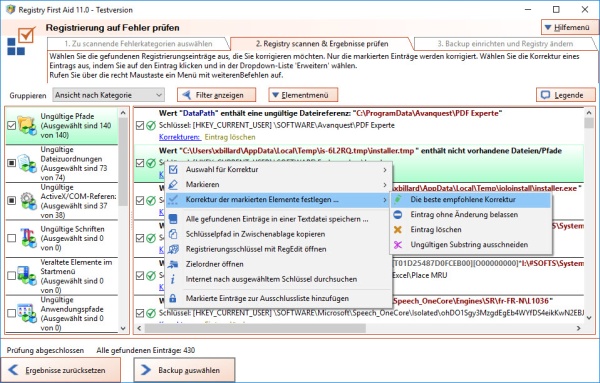The height and width of the screenshot is (383, 600).
Task: Enable the 'Ungültige Anwendungspfade' checkbox
Action: pos(11,313)
